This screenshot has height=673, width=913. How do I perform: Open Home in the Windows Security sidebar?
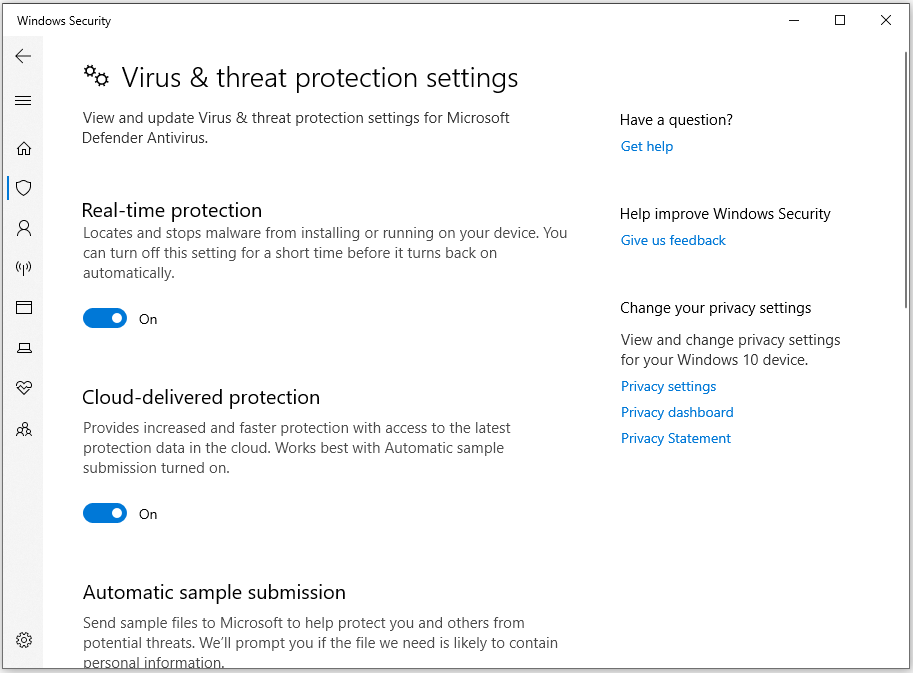[x=23, y=147]
